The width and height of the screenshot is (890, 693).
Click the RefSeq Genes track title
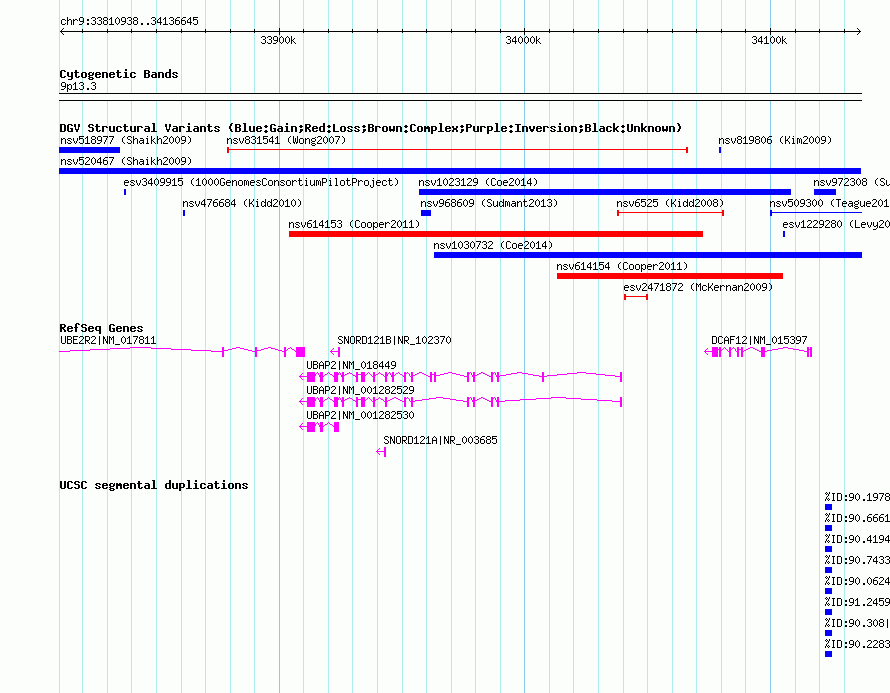[x=101, y=328]
